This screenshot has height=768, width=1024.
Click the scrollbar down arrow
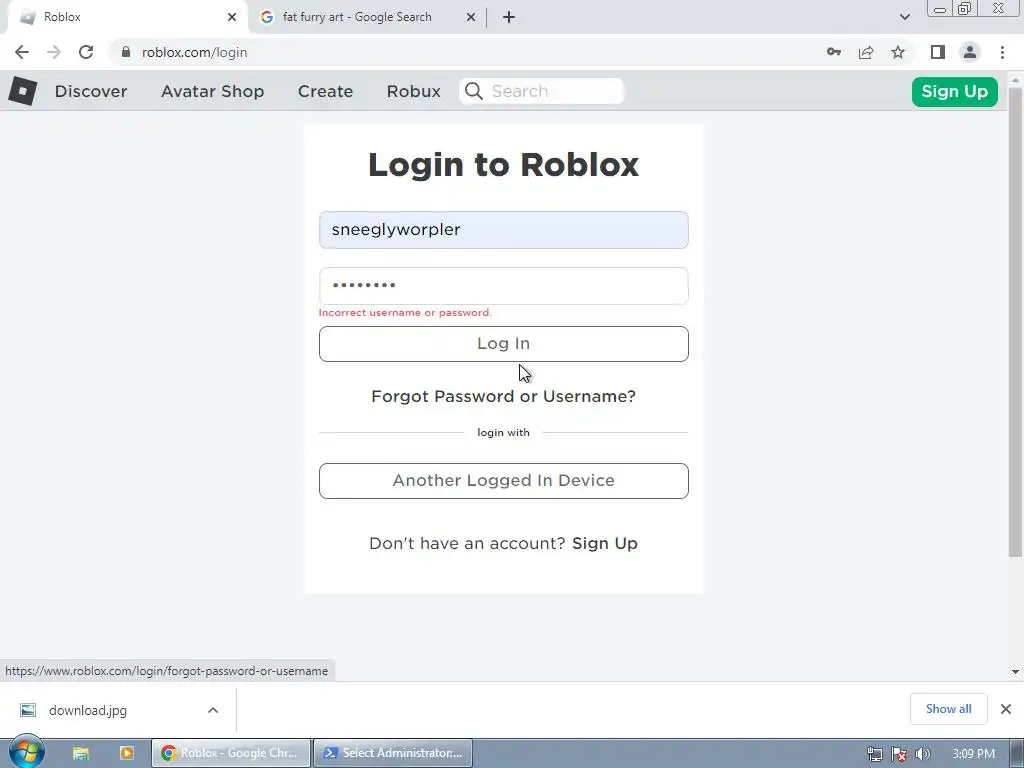[1015, 672]
